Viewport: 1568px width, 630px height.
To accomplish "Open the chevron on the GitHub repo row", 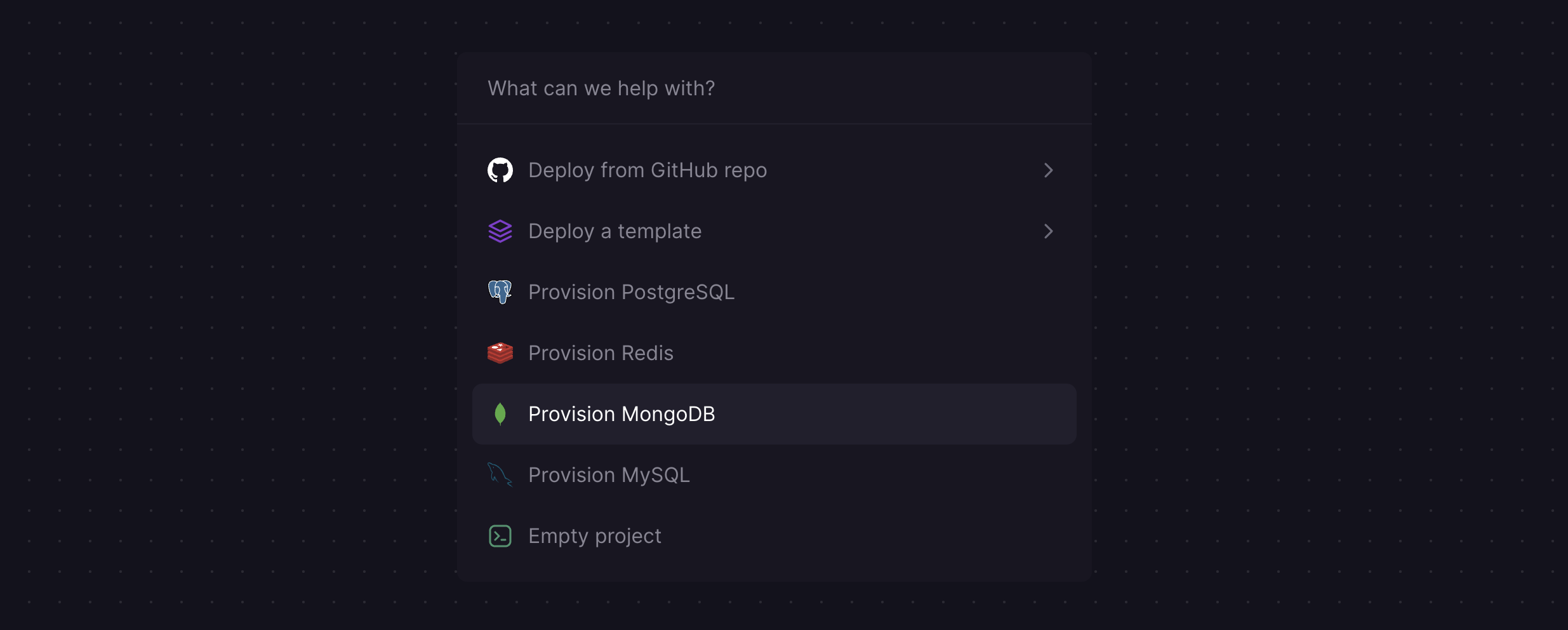I will click(1048, 170).
